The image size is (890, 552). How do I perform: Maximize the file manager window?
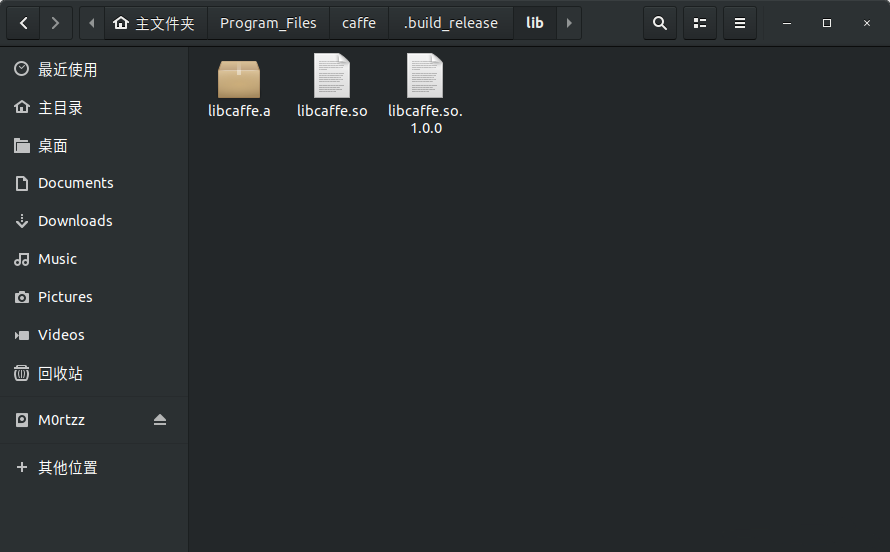pos(826,23)
